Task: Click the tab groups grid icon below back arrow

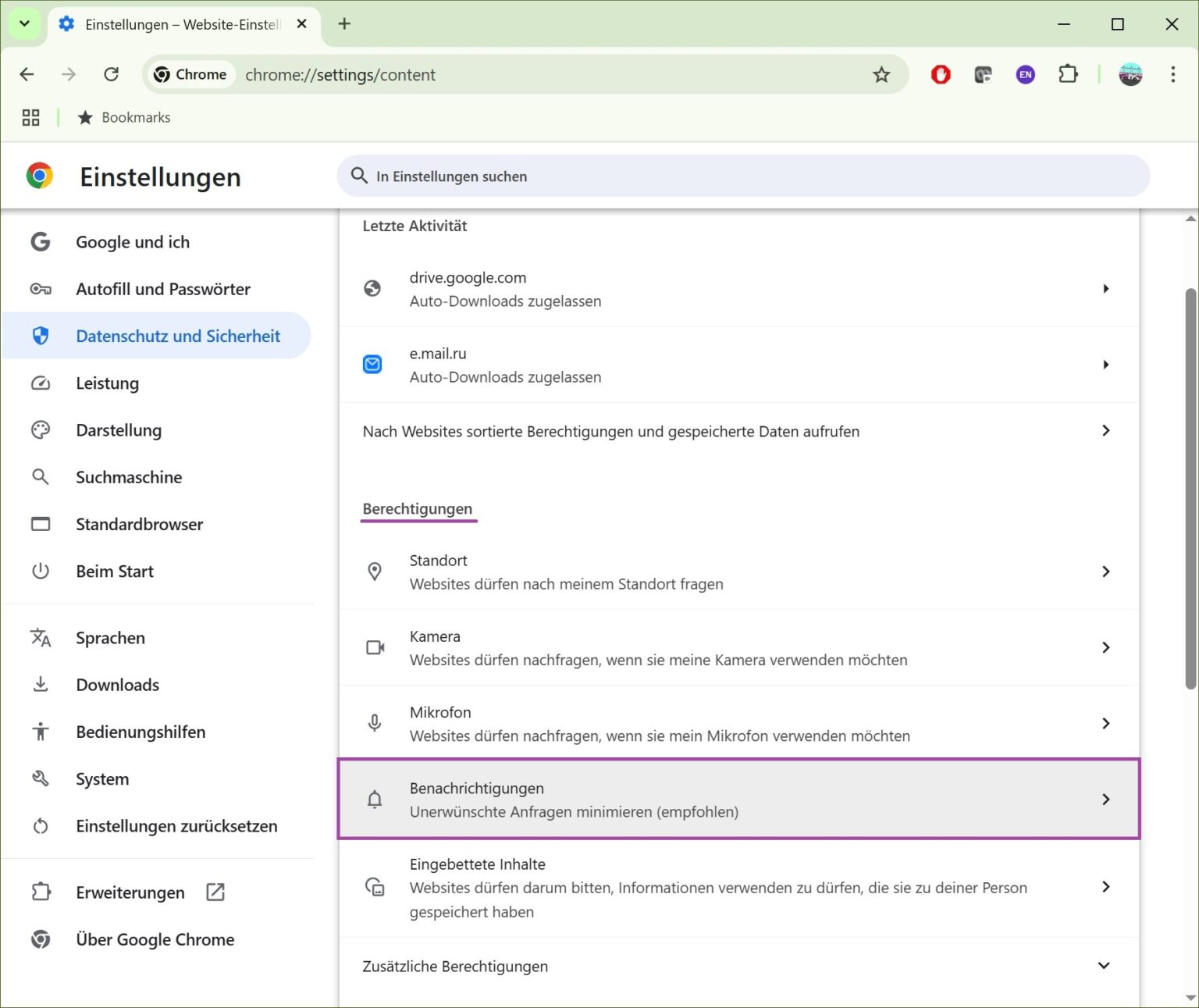Action: point(30,117)
